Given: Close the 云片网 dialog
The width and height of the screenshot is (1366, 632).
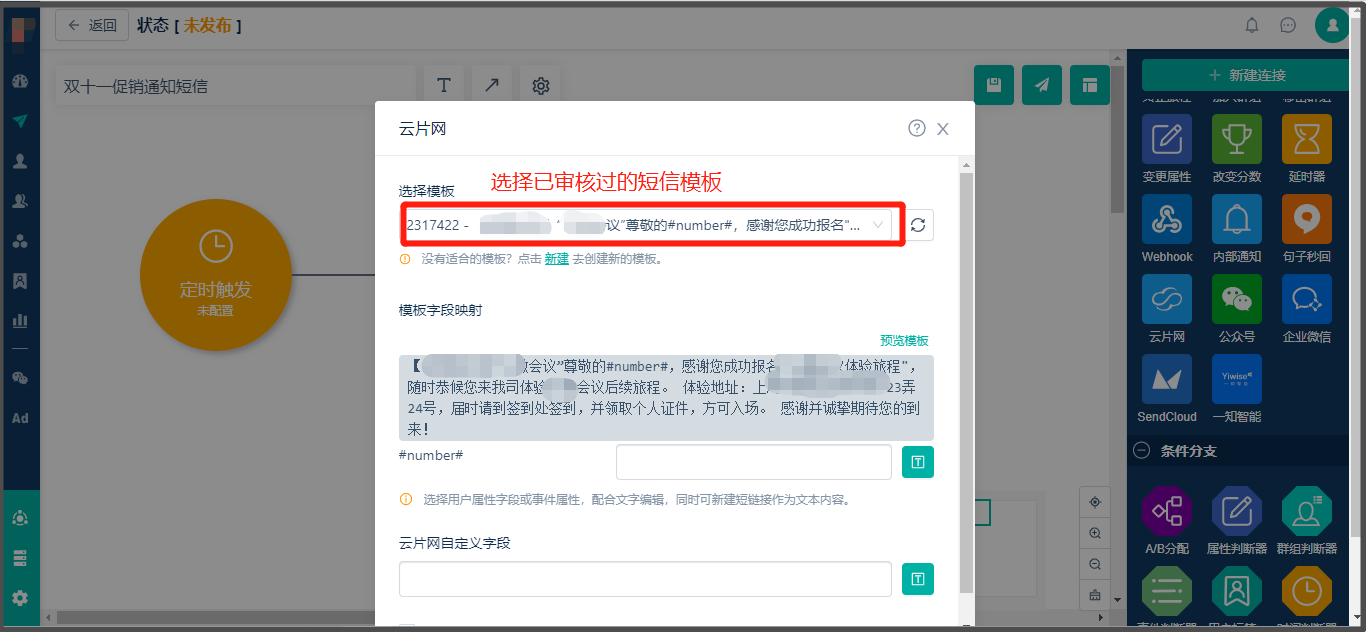Looking at the screenshot, I should point(943,129).
